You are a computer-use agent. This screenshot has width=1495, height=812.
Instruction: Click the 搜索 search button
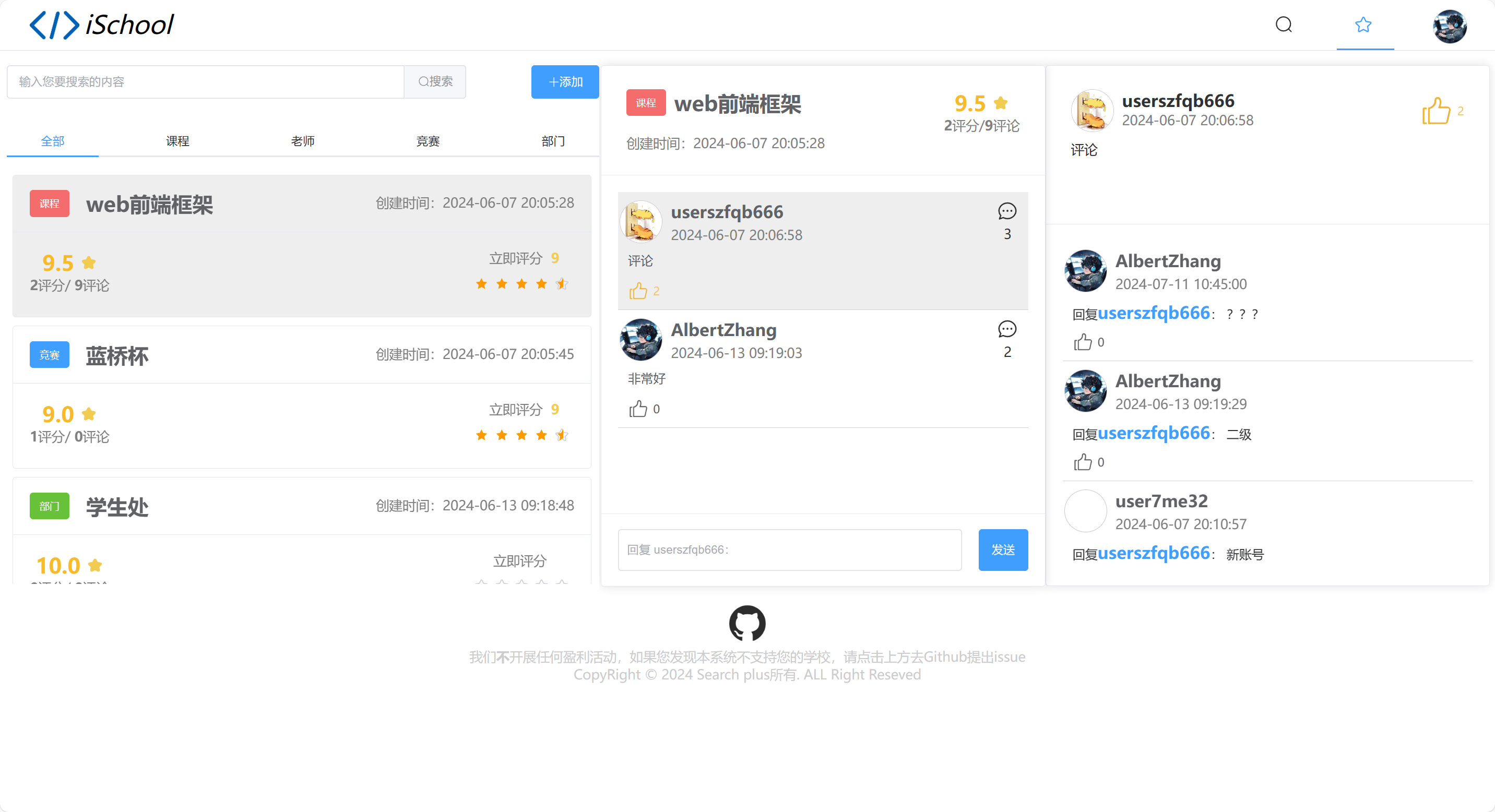[x=435, y=82]
